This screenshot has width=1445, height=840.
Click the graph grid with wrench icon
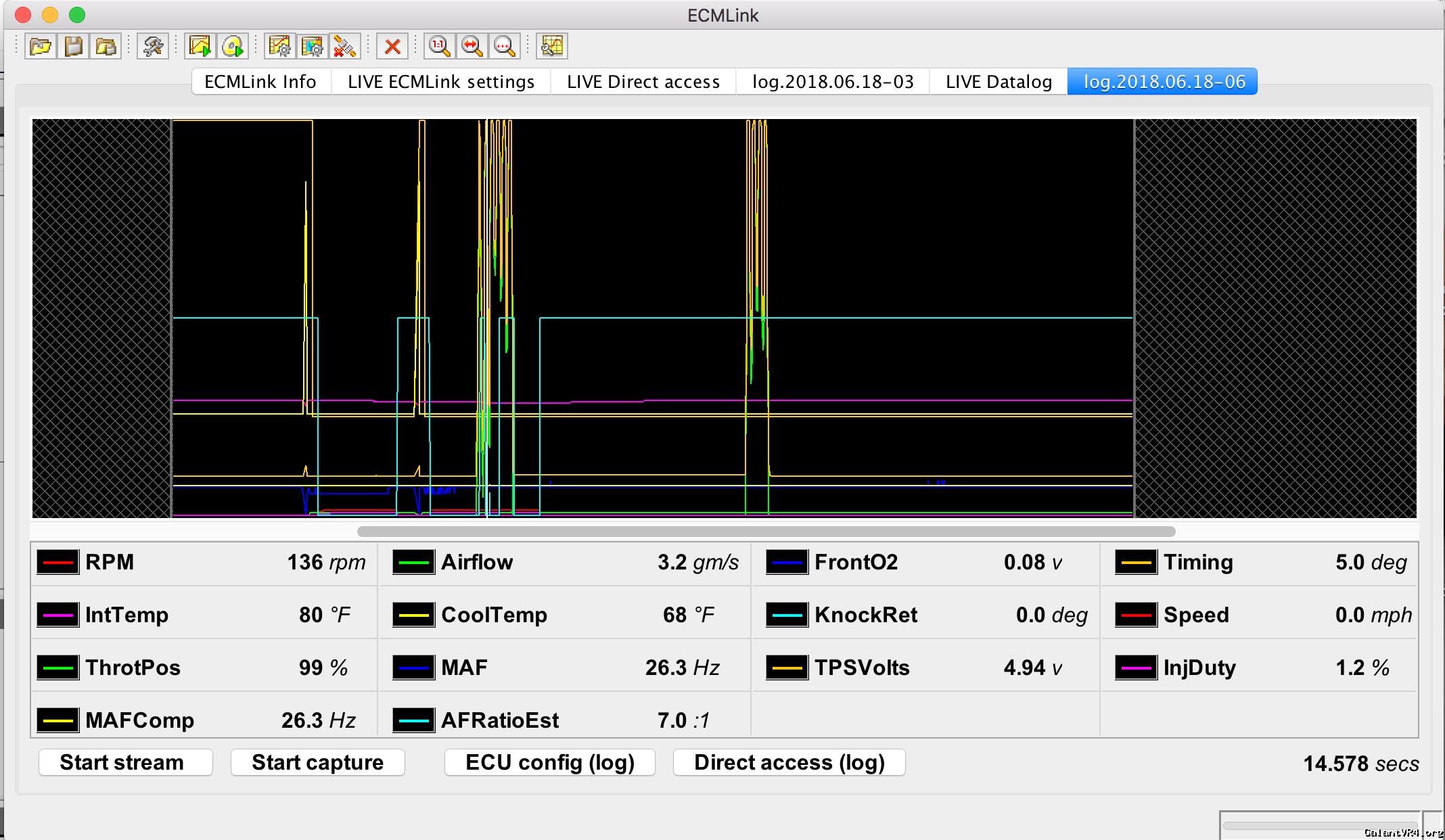[x=552, y=47]
